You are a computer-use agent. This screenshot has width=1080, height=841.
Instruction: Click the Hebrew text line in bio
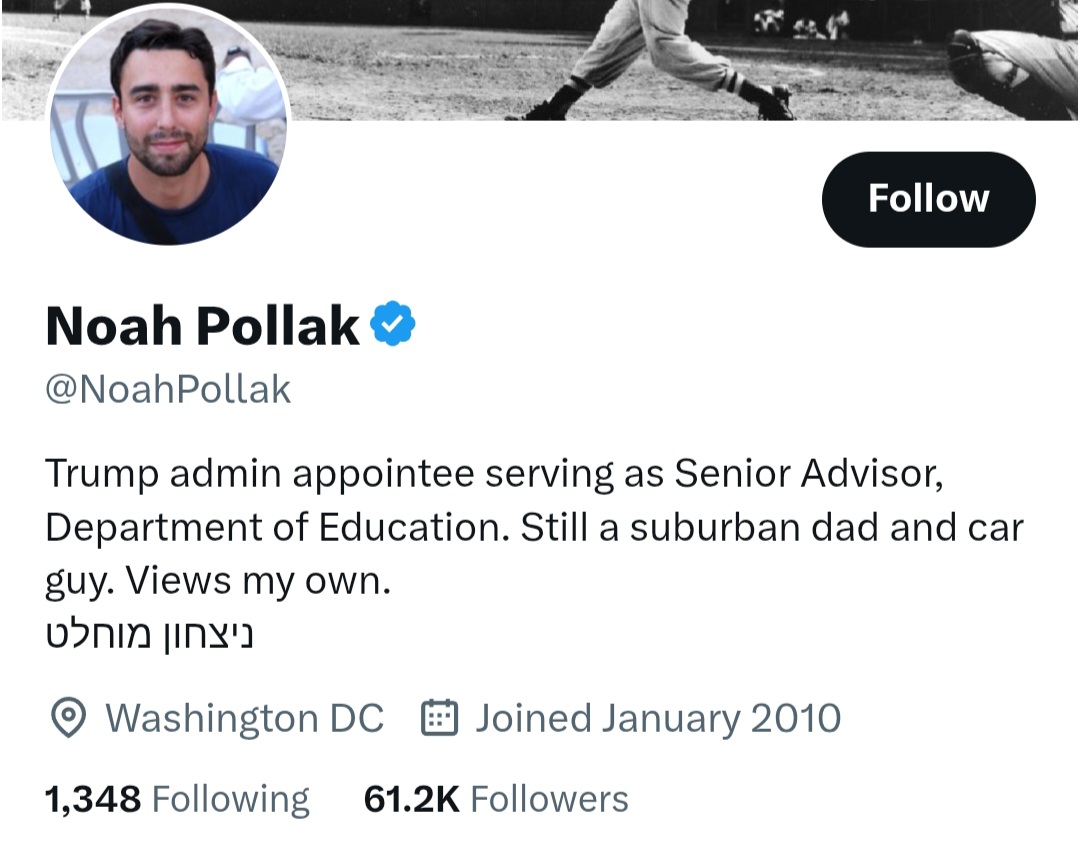tap(150, 634)
